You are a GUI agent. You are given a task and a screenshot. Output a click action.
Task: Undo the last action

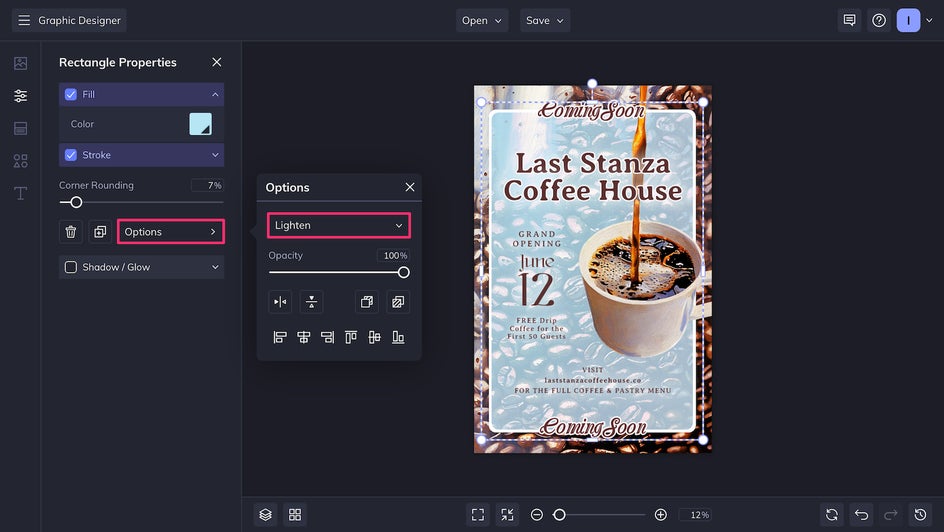pyautogui.click(x=862, y=515)
